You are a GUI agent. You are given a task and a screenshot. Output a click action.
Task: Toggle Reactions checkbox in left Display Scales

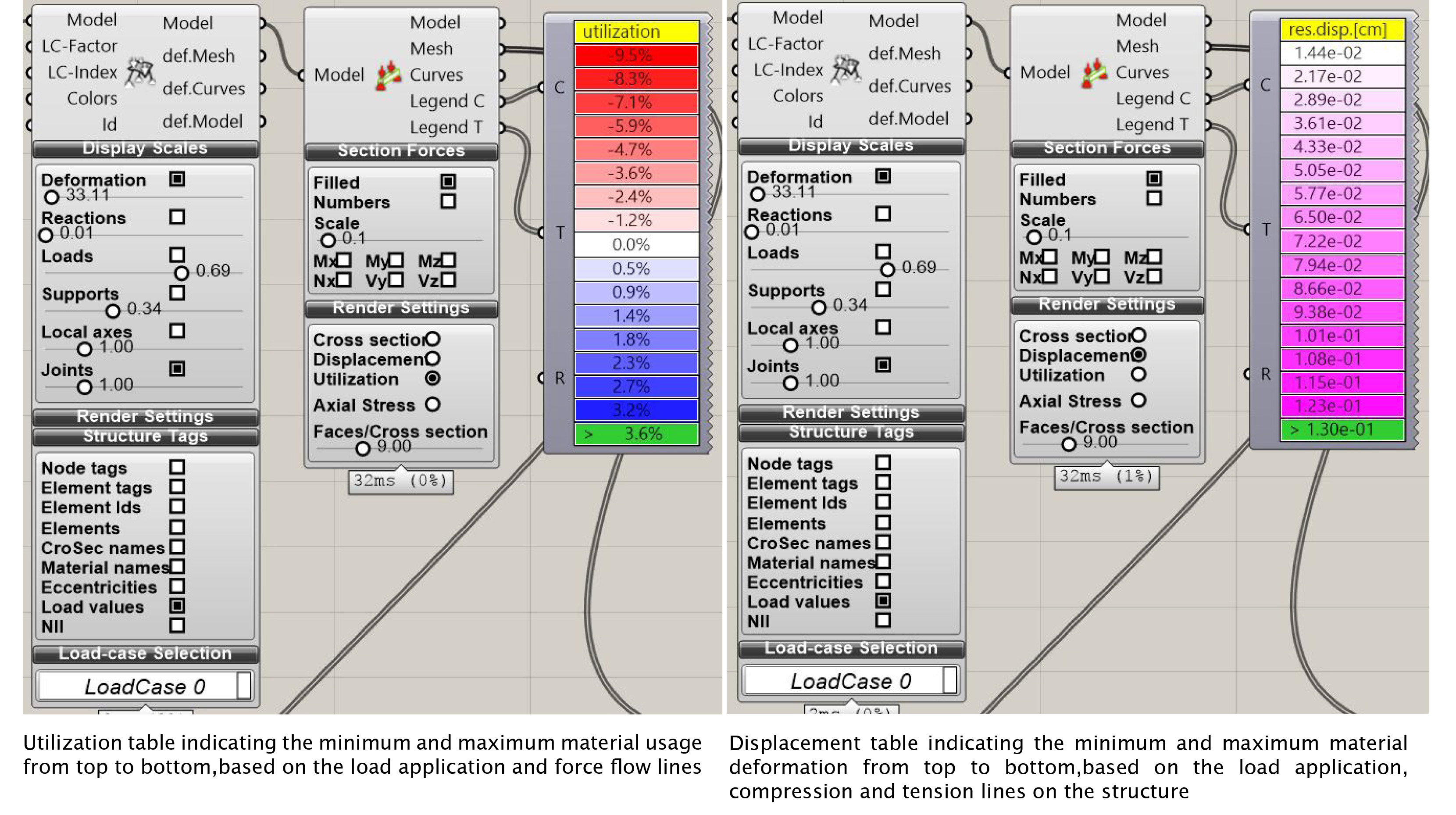pos(177,217)
